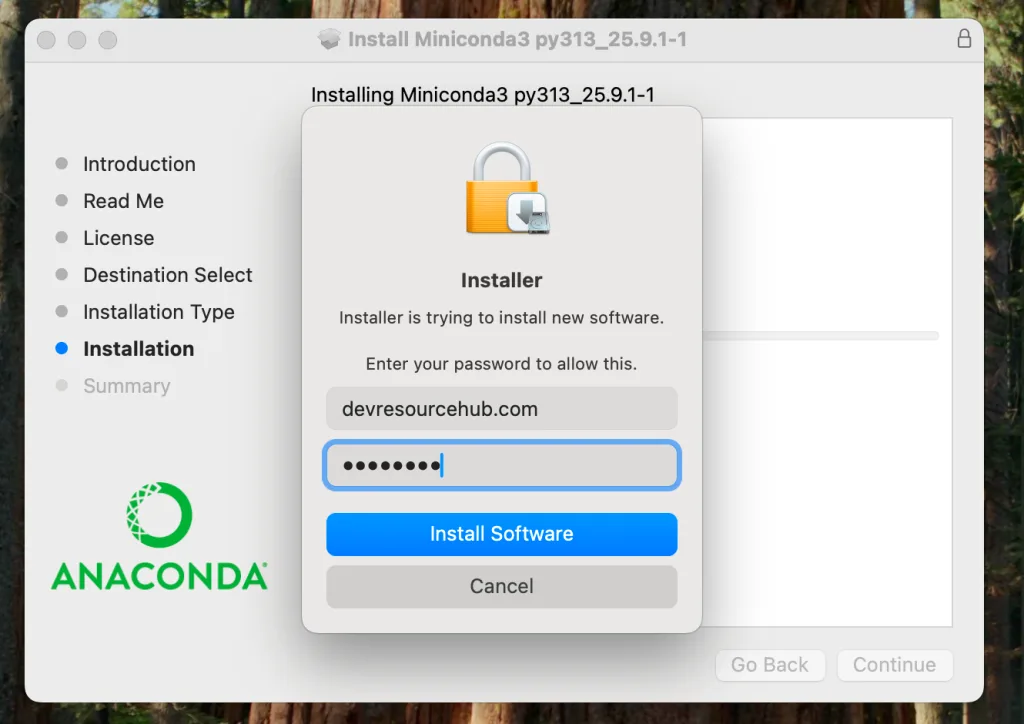This screenshot has height=724, width=1024.
Task: Click the Miniconda3 installer package icon in titlebar
Action: click(330, 39)
